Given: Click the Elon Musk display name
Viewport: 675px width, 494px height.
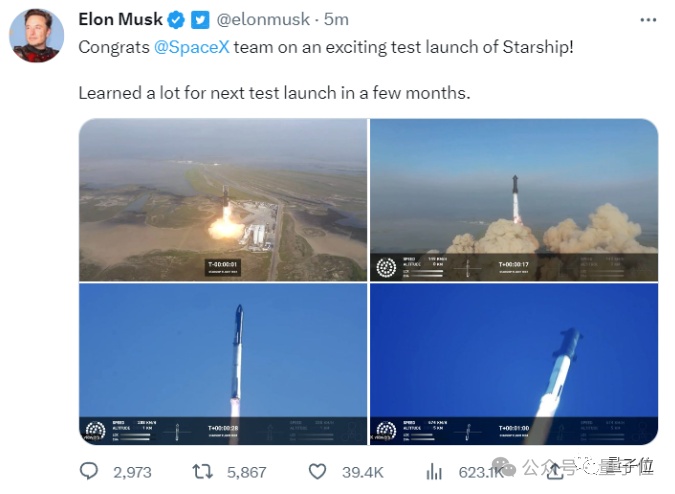Looking at the screenshot, I should [121, 19].
